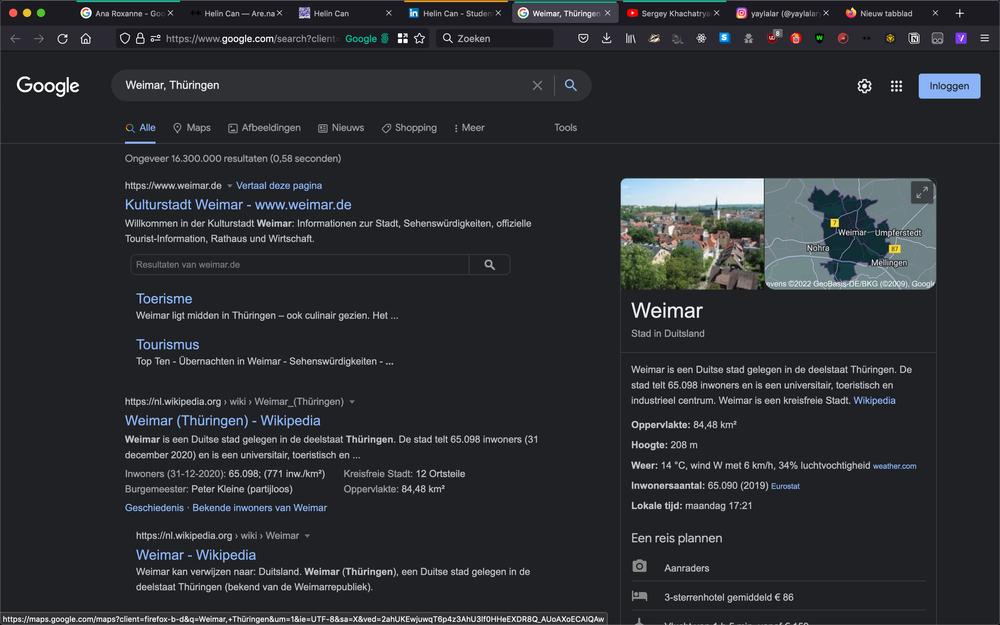The height and width of the screenshot is (625, 1000).
Task: Open dropdown arrow after nl.wikipedia.org › wiki › Weimar
Action: click(x=307, y=536)
